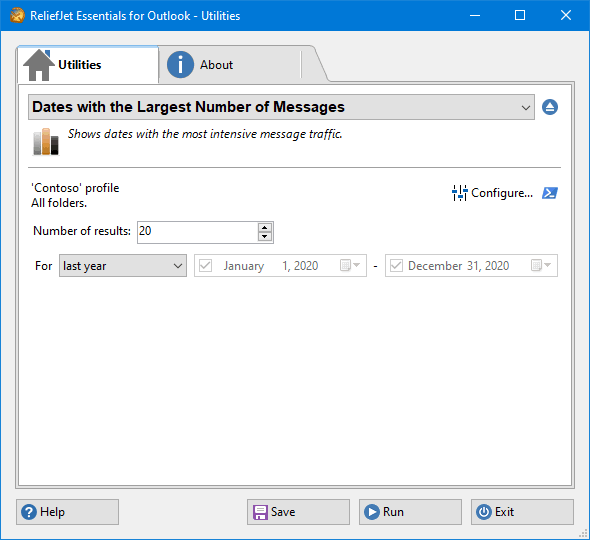Decrease the number of results with down arrow
Screen dimensions: 590x540
(265, 237)
